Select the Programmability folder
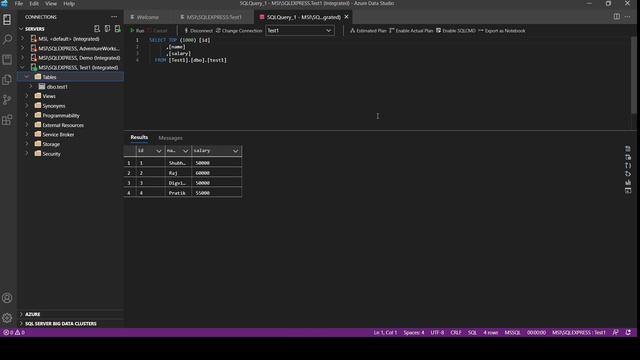 61,116
